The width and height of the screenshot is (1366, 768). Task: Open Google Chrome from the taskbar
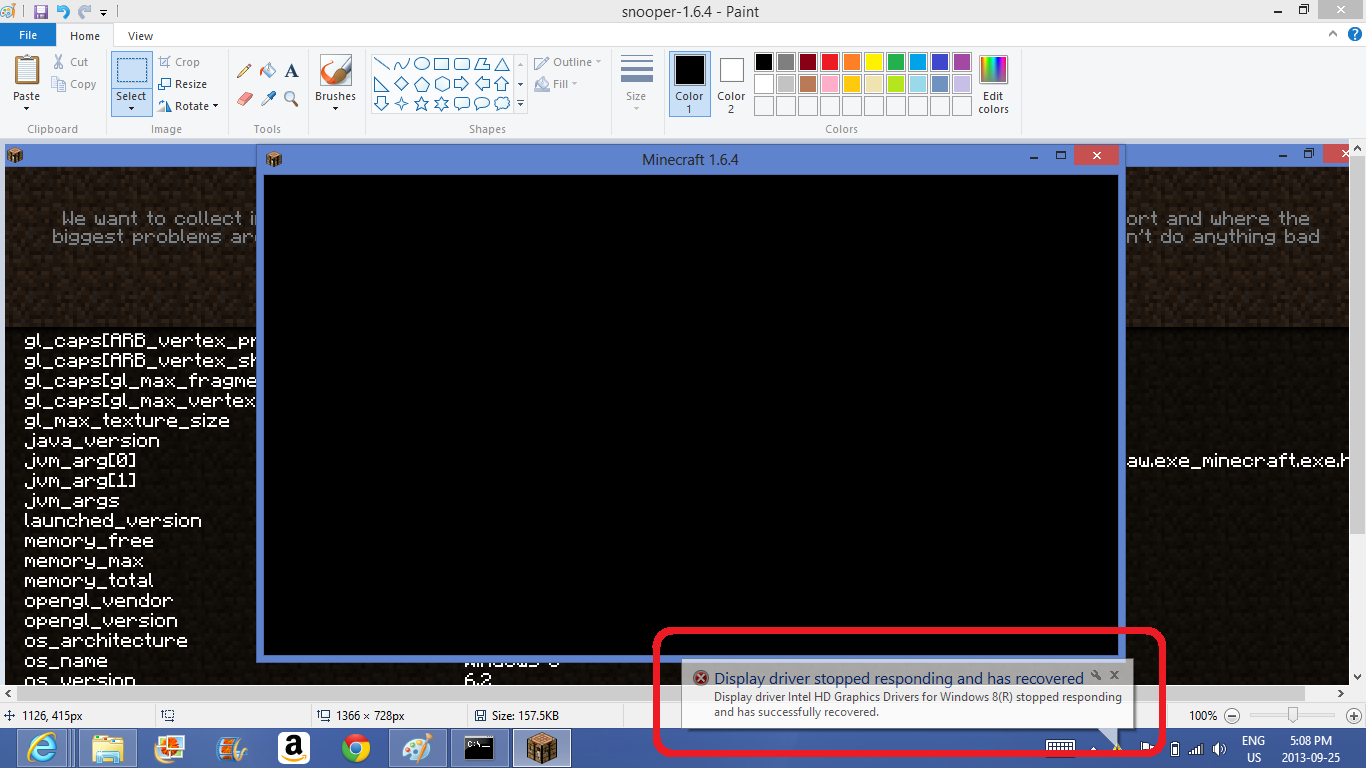pyautogui.click(x=355, y=747)
